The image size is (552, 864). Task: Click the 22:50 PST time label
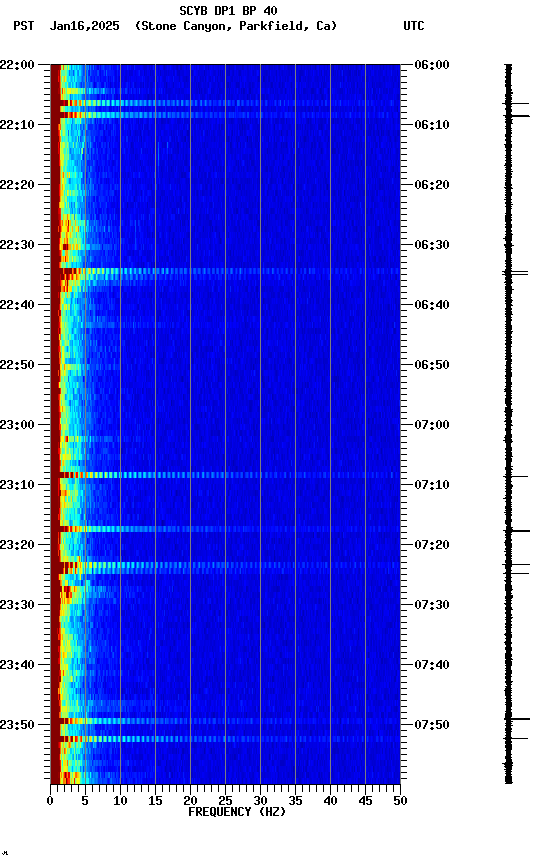point(17,365)
